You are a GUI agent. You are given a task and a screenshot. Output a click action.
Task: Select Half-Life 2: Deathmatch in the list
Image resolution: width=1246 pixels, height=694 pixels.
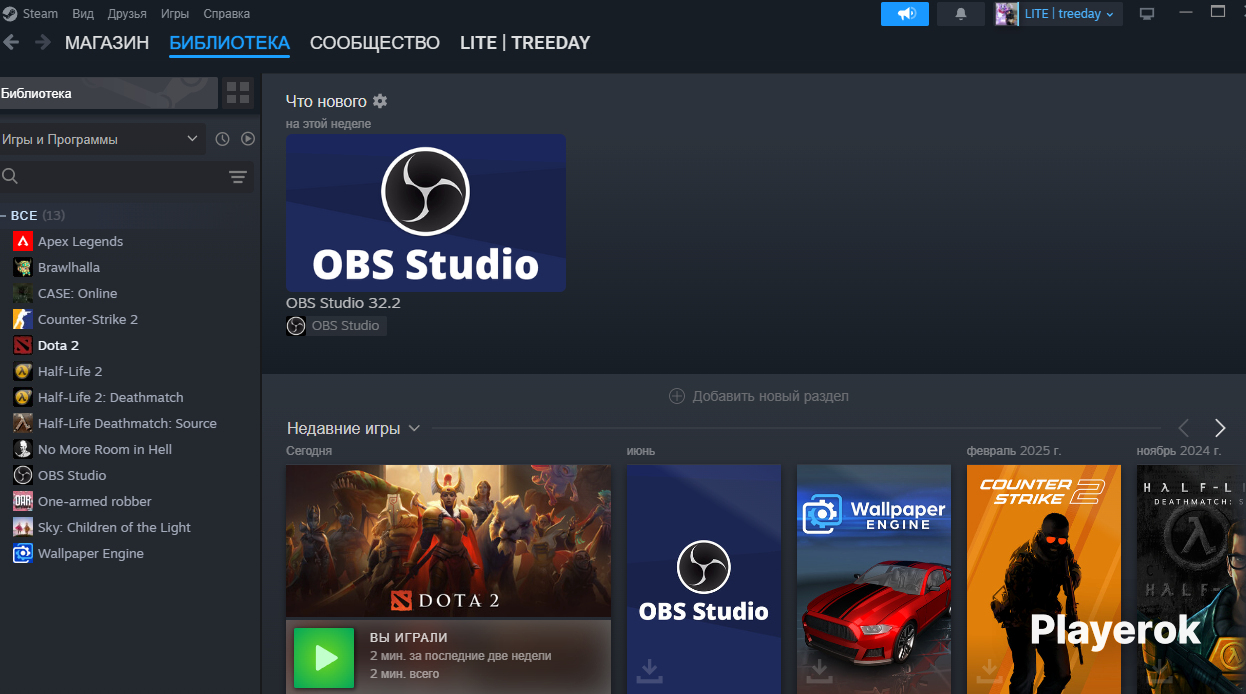click(x=130, y=397)
